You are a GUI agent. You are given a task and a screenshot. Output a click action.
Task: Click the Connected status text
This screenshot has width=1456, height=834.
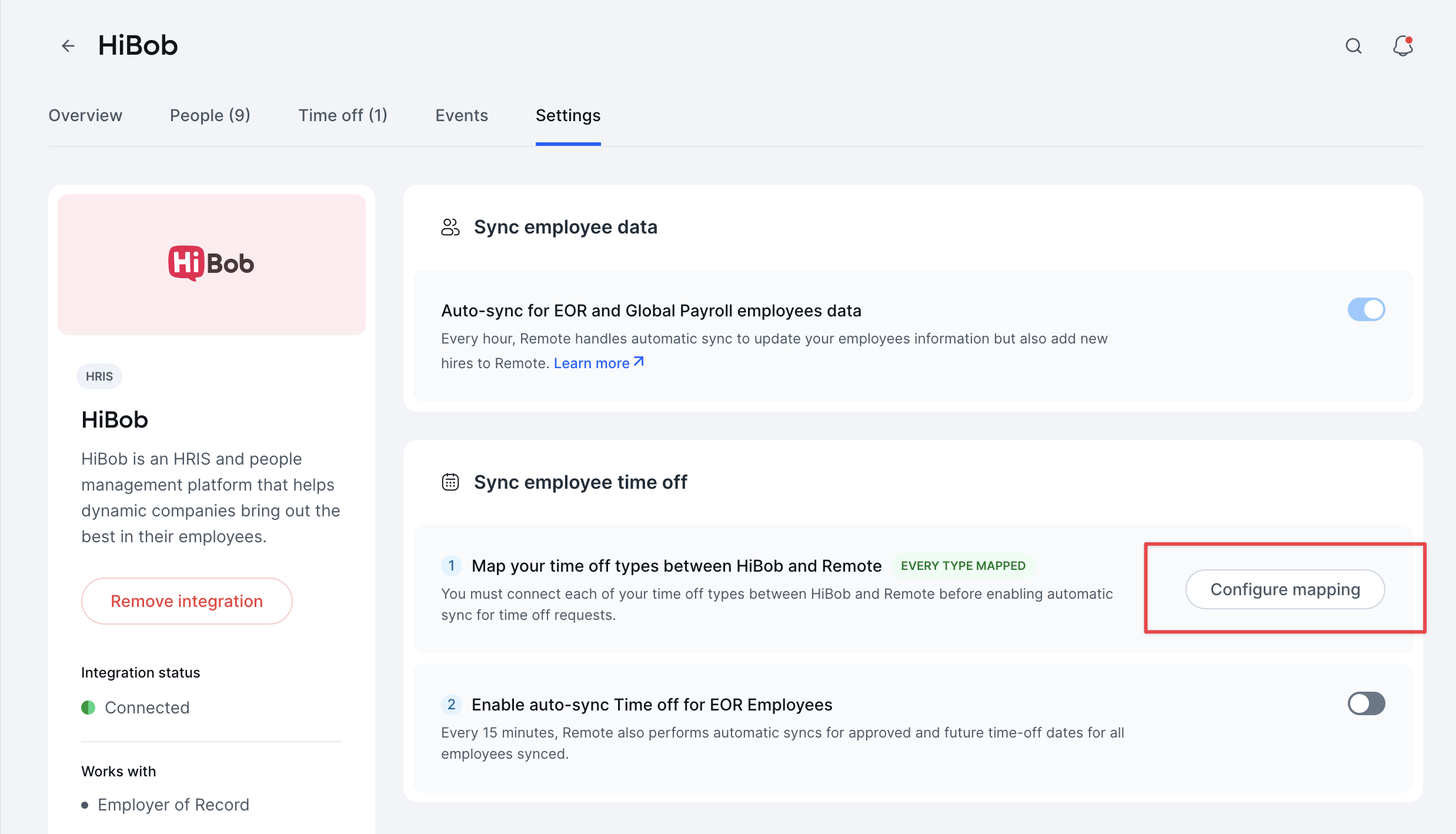click(x=147, y=708)
